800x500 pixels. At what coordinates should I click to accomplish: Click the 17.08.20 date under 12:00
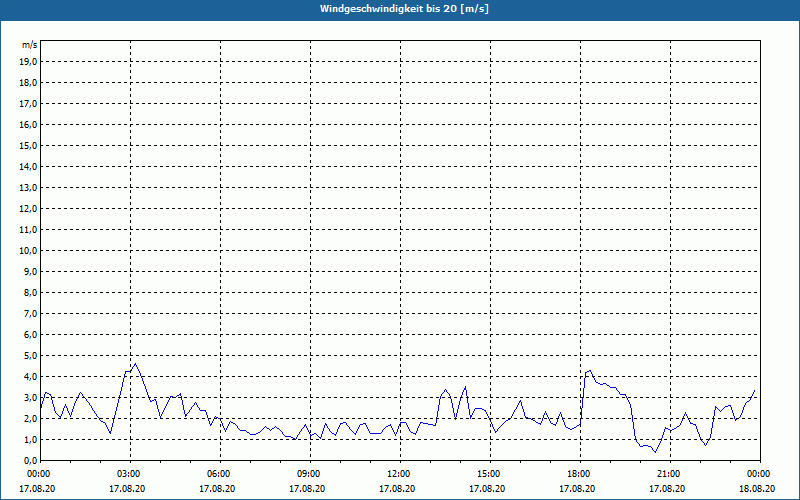tap(397, 489)
